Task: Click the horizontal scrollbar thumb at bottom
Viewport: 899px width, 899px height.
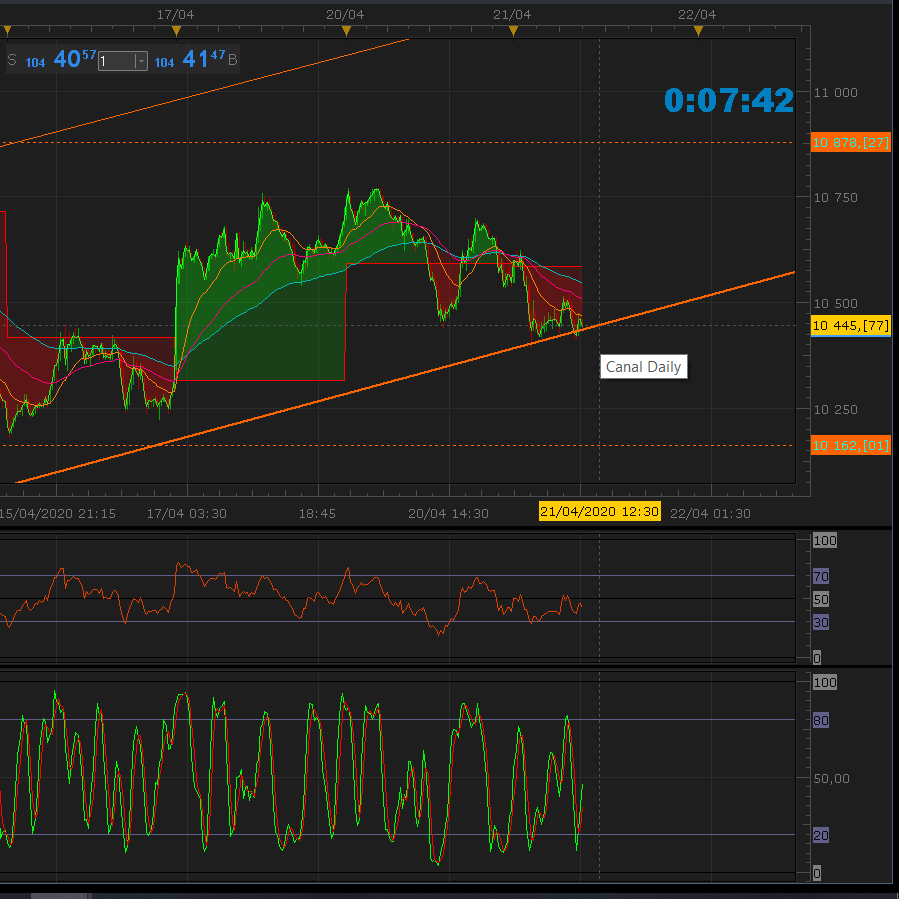Action: pyautogui.click(x=60, y=896)
